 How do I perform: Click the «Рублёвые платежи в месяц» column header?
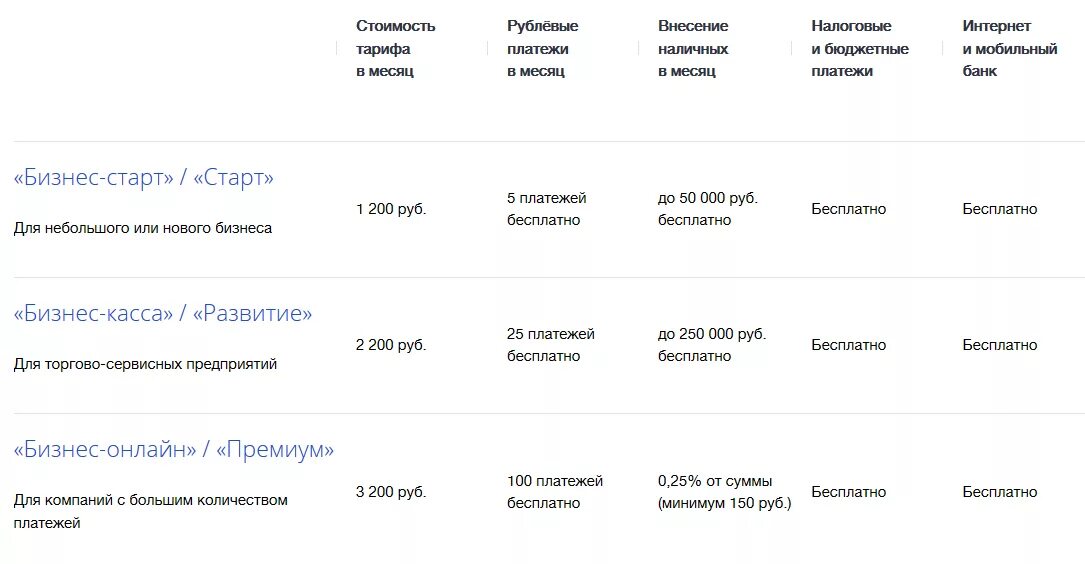(542, 48)
